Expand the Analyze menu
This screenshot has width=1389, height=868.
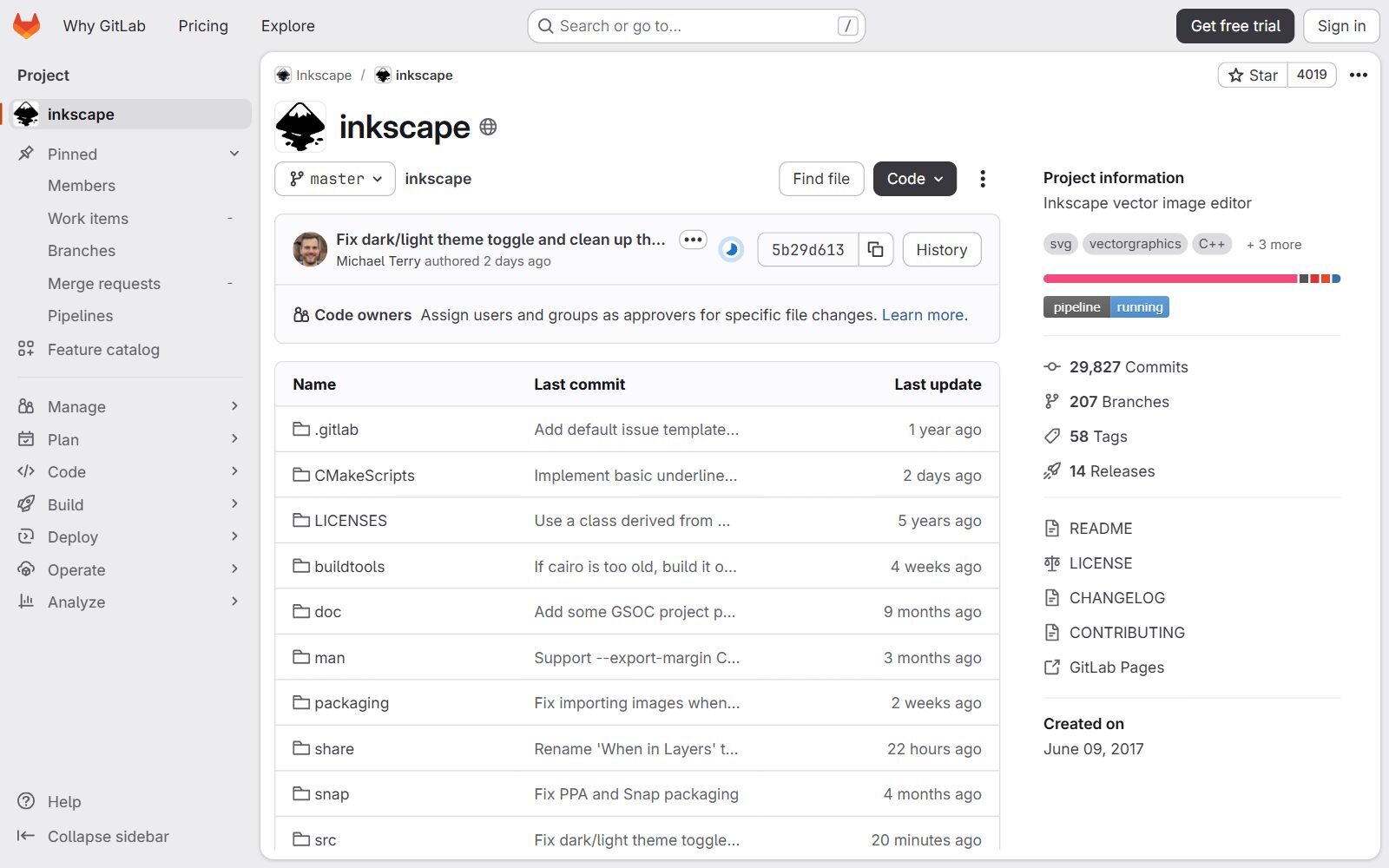click(x=130, y=602)
